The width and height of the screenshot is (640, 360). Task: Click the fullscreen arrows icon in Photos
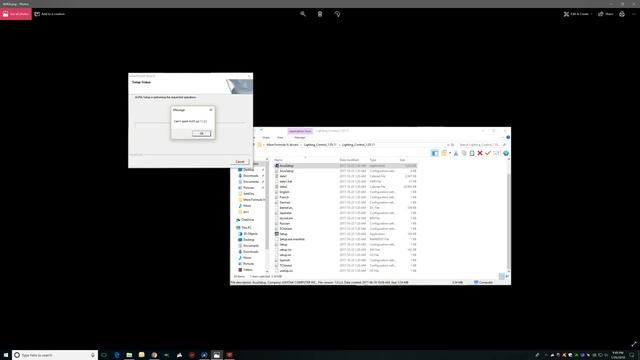634,344
